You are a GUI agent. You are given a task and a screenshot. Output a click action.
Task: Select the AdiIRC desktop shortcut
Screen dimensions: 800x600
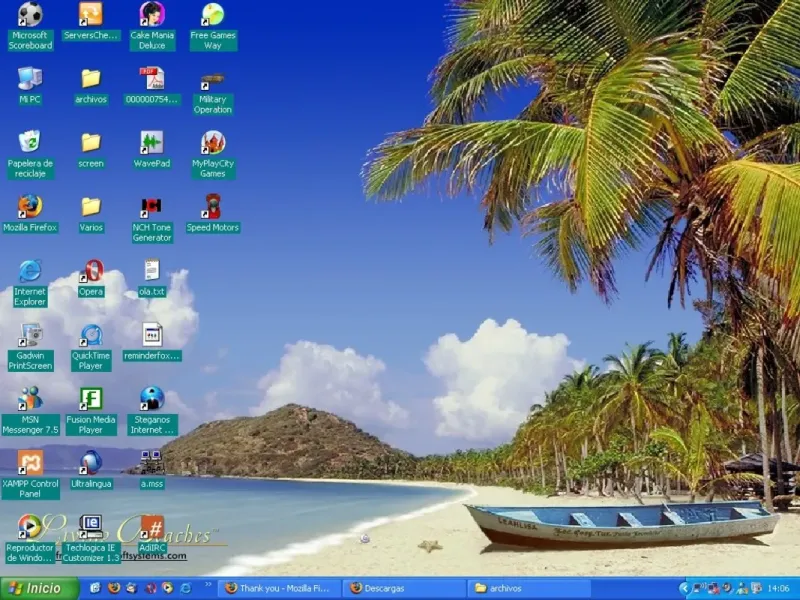tap(152, 534)
